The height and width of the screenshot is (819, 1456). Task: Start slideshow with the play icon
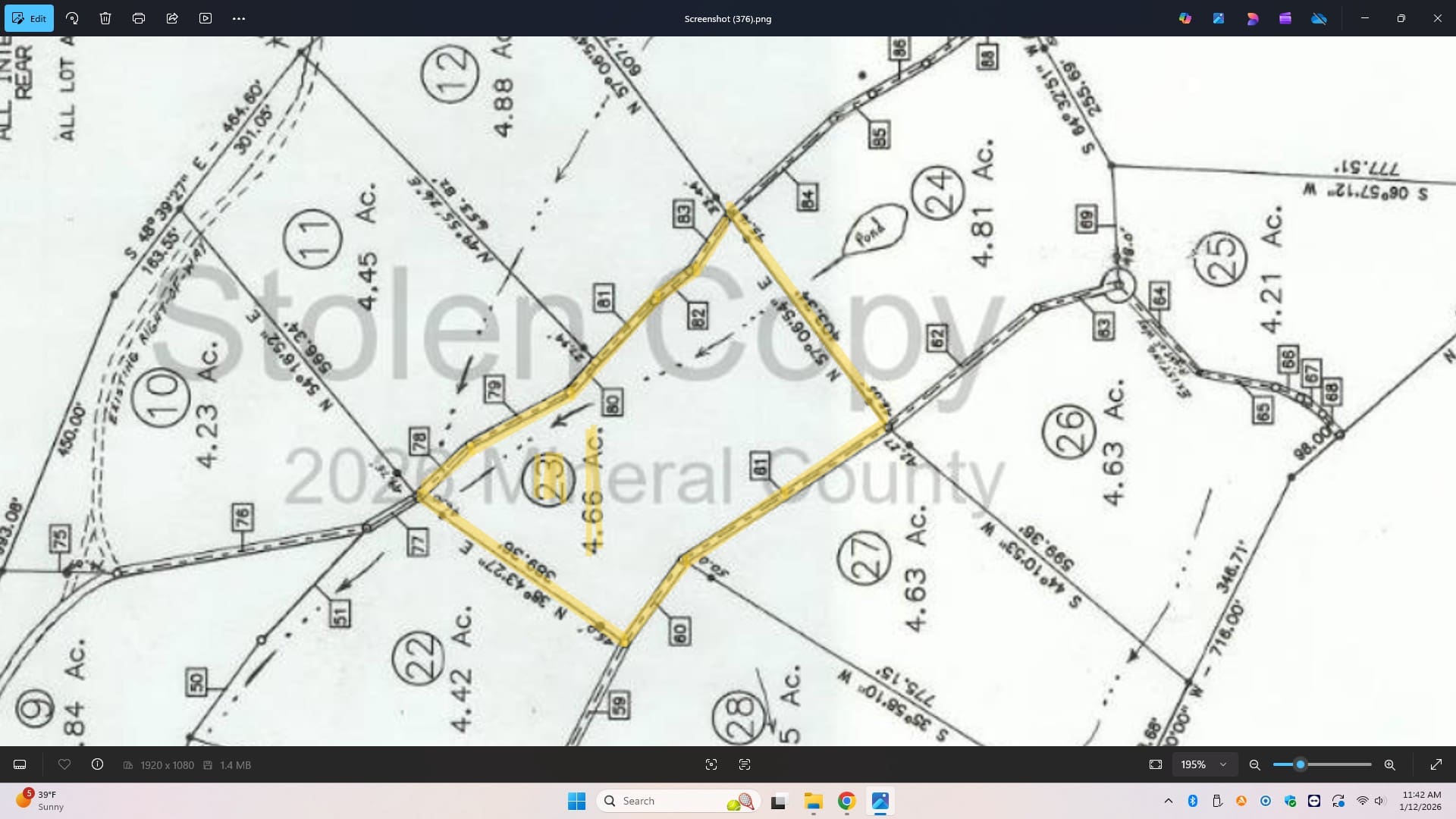206,18
